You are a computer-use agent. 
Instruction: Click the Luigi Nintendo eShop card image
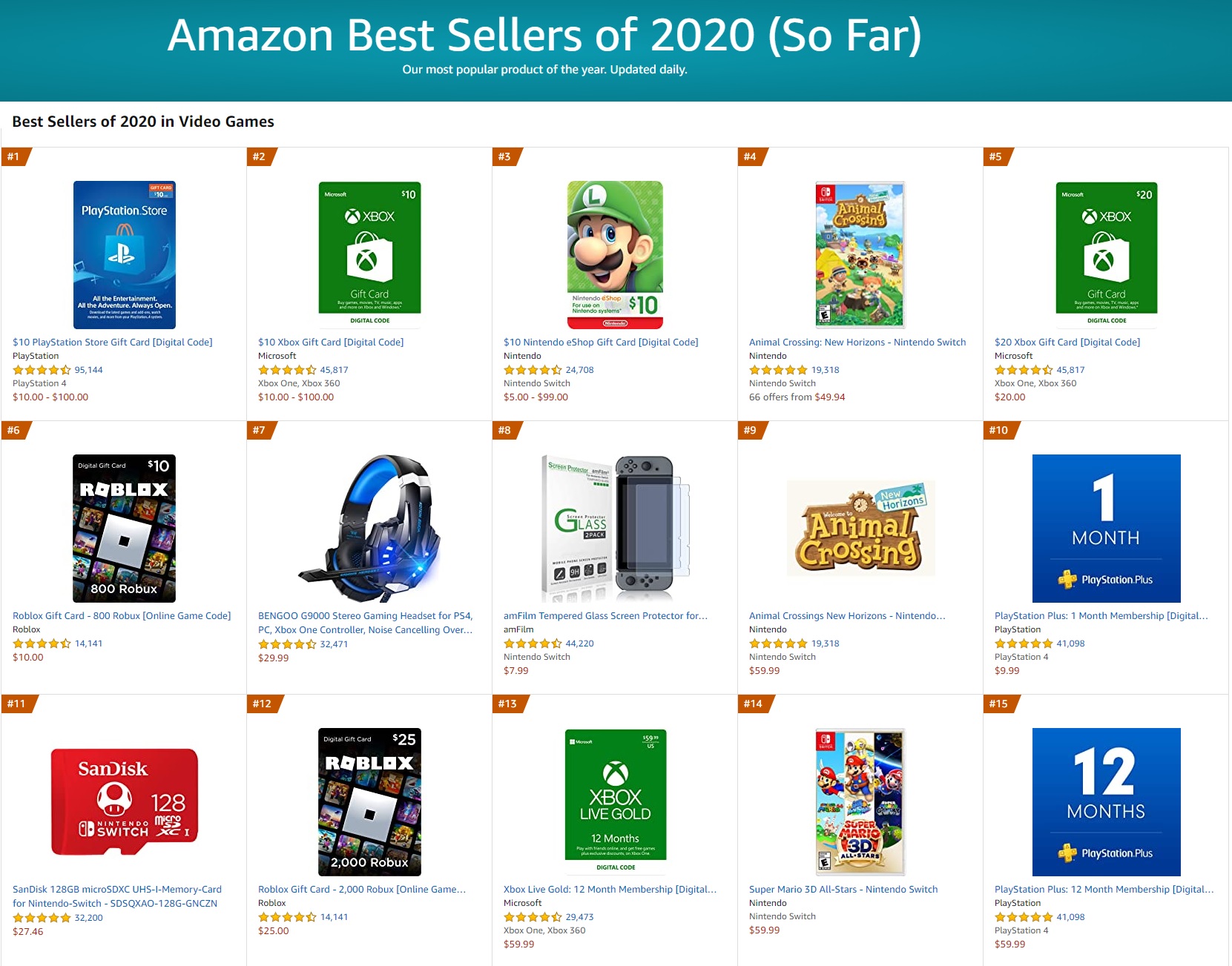pyautogui.click(x=615, y=254)
